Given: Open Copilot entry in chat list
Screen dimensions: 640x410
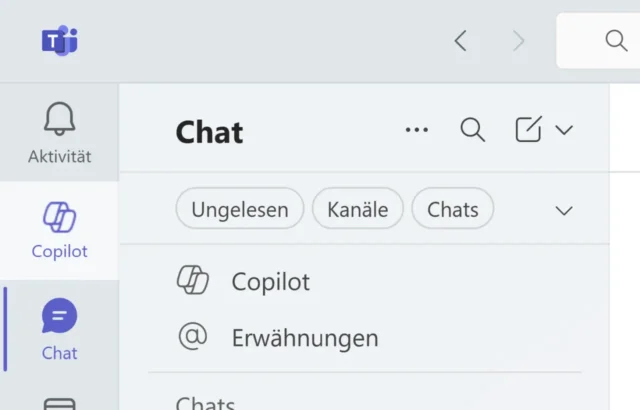Looking at the screenshot, I should pyautogui.click(x=270, y=281).
